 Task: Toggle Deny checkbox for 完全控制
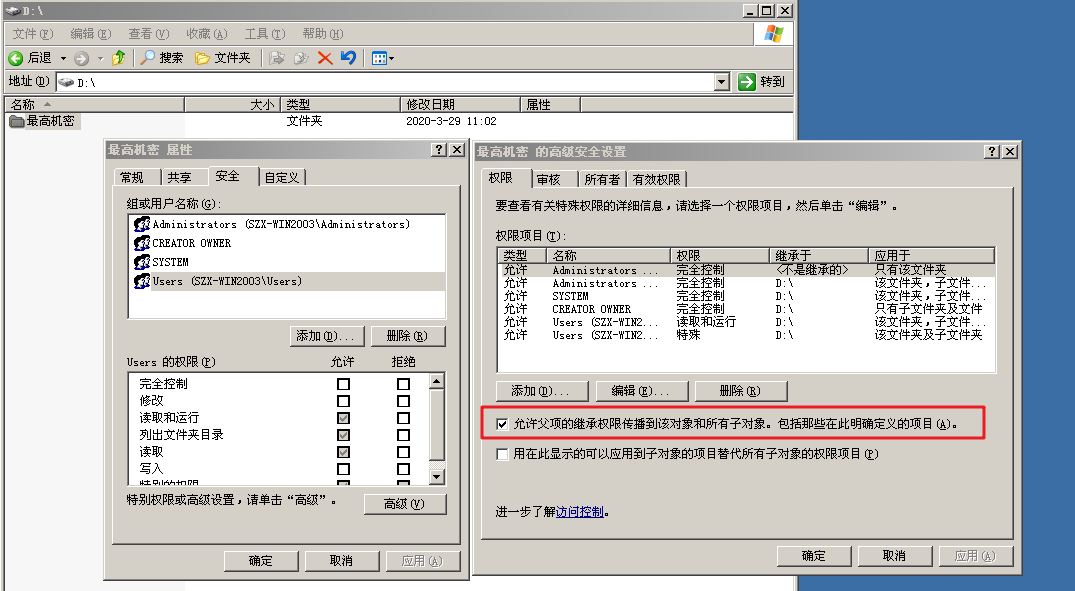click(x=403, y=384)
